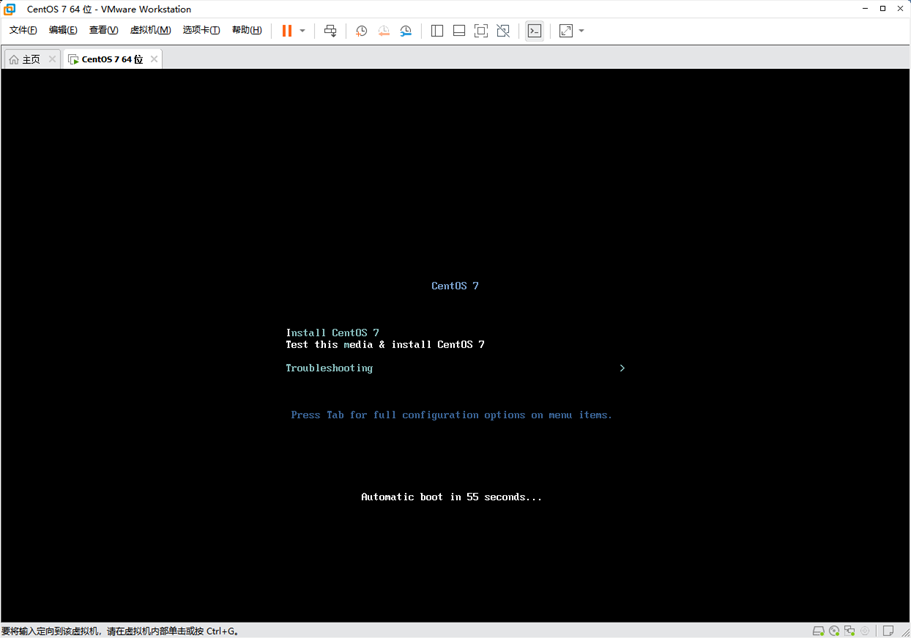Open the 虚拟机(M) menu
911x638 pixels.
click(x=150, y=30)
